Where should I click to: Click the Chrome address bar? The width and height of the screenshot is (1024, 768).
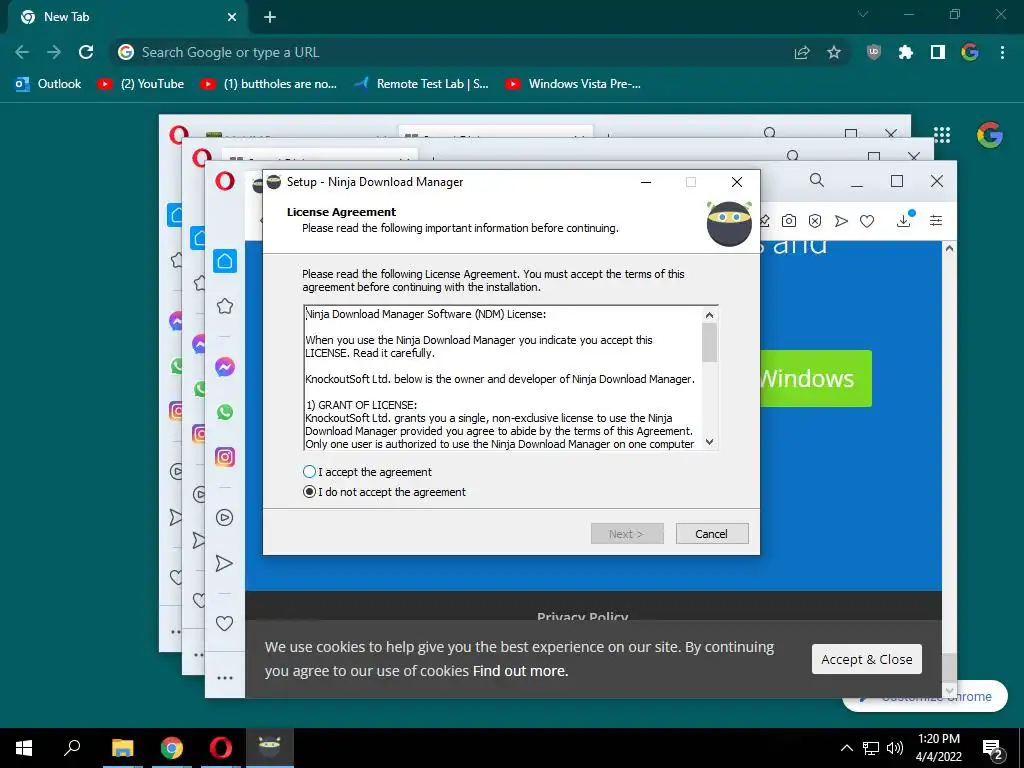coord(451,52)
